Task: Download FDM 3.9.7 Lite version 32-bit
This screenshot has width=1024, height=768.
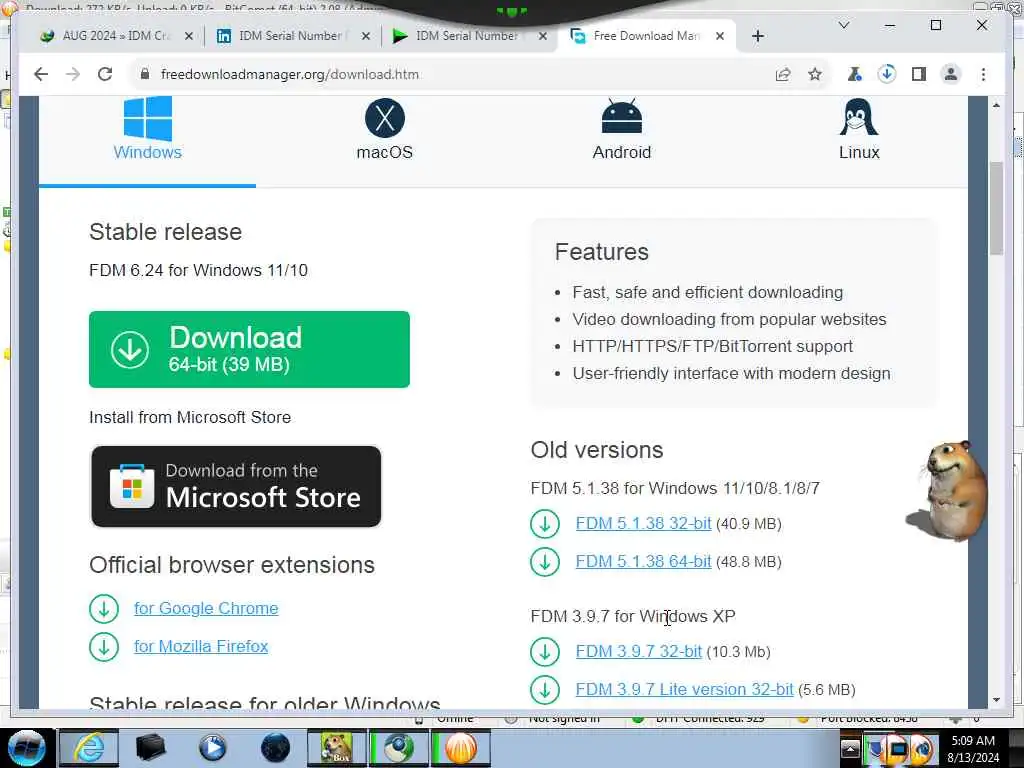Action: click(684, 690)
